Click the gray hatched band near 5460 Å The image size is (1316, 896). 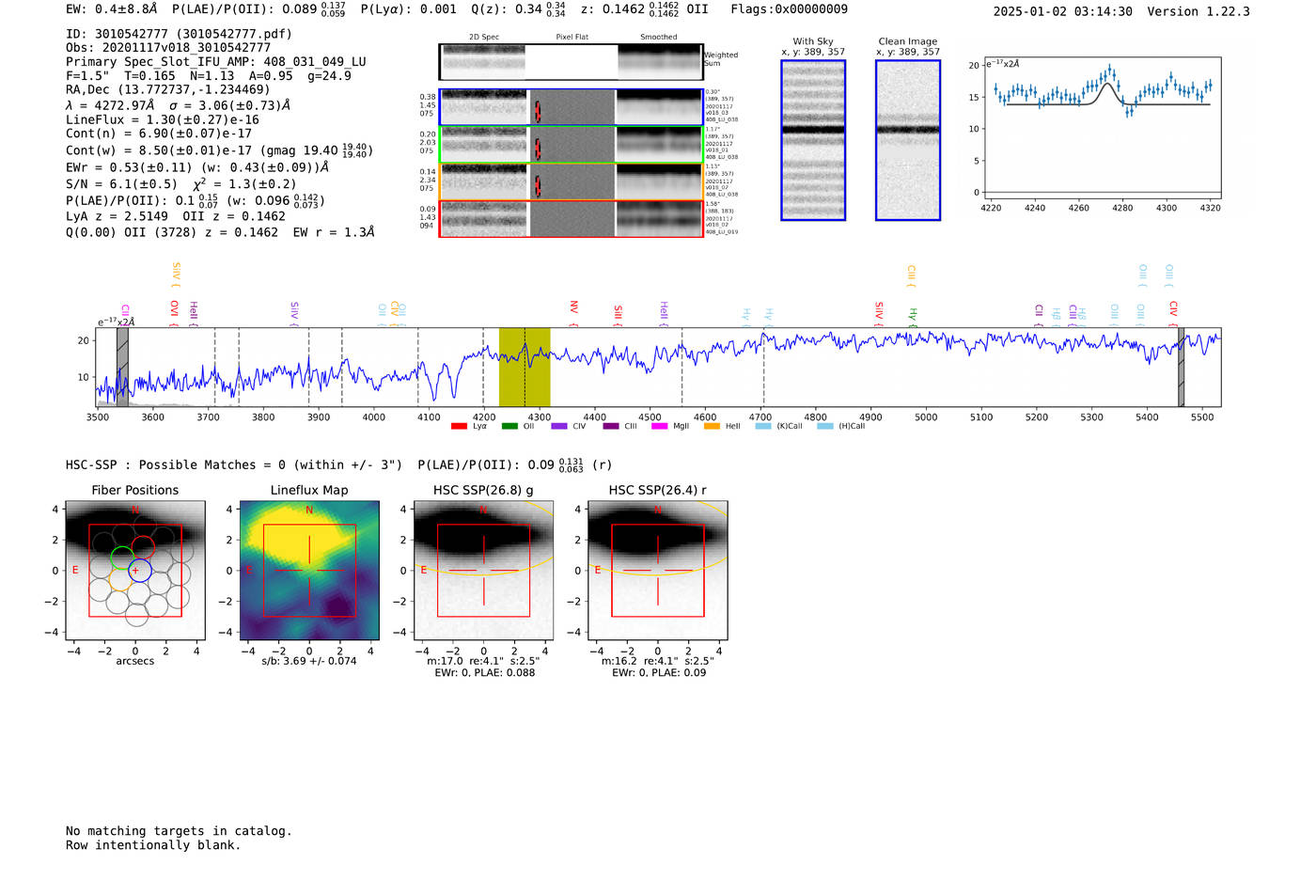(x=1181, y=367)
